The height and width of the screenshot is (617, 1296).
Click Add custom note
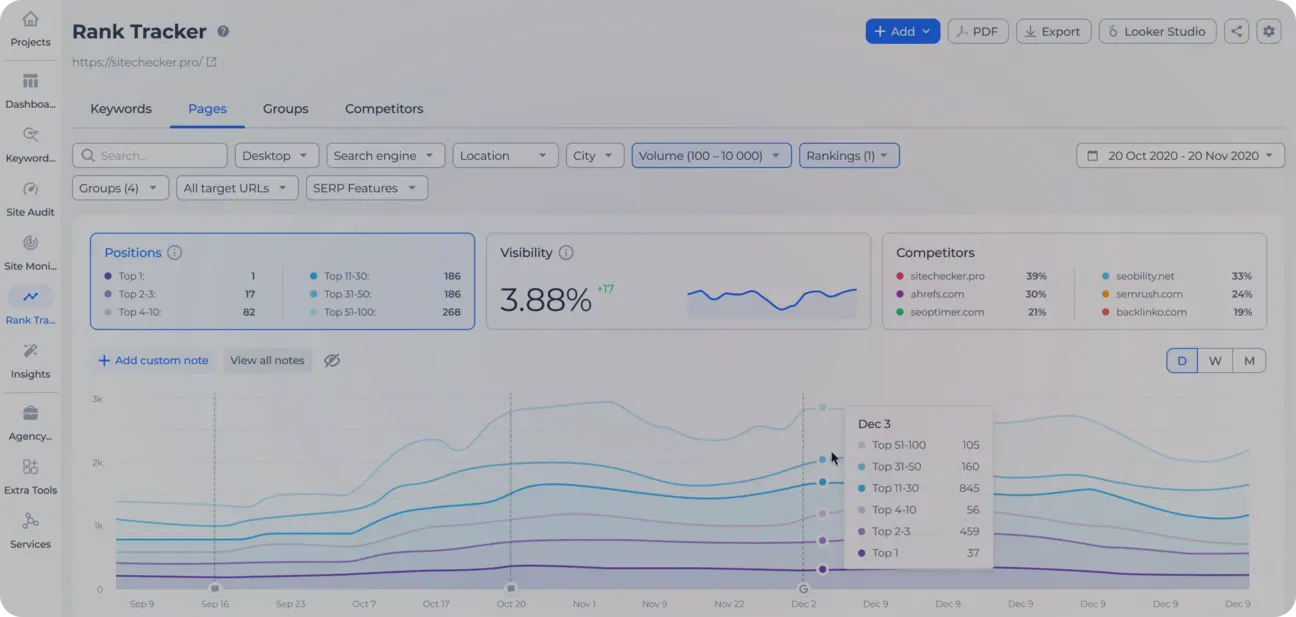tap(153, 360)
